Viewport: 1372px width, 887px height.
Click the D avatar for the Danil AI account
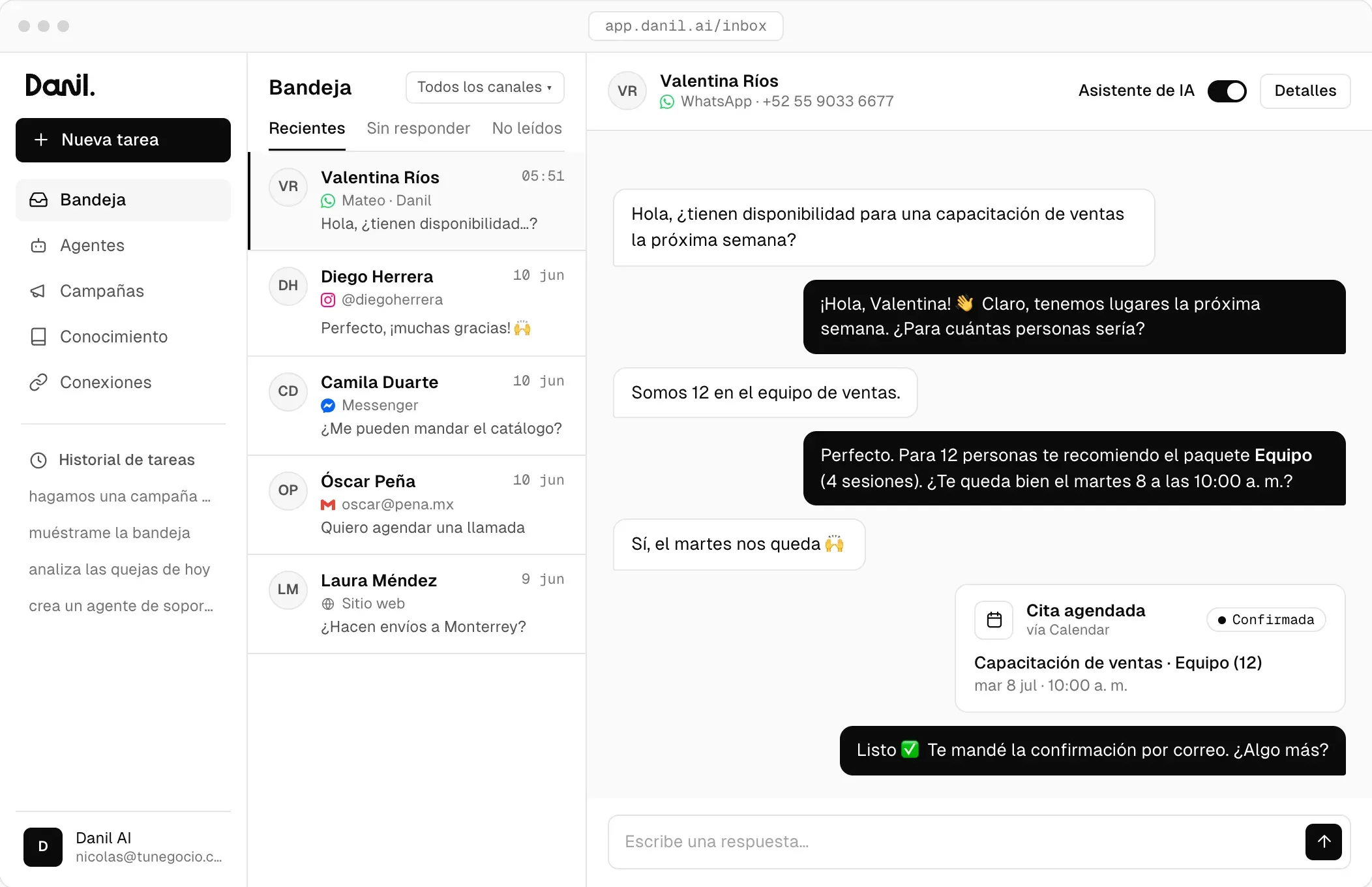(43, 847)
